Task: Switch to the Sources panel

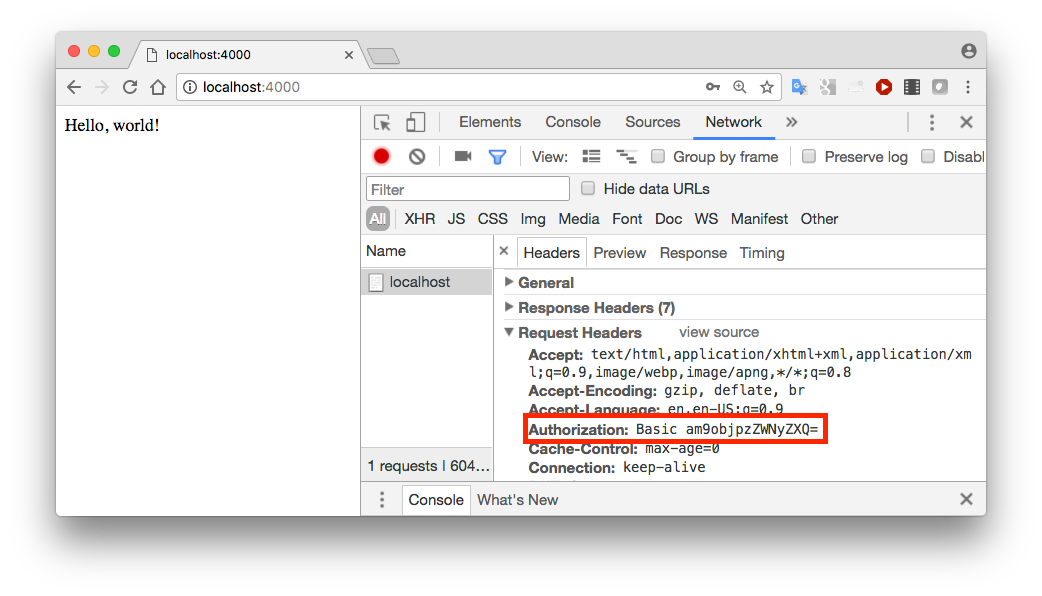Action: (652, 121)
